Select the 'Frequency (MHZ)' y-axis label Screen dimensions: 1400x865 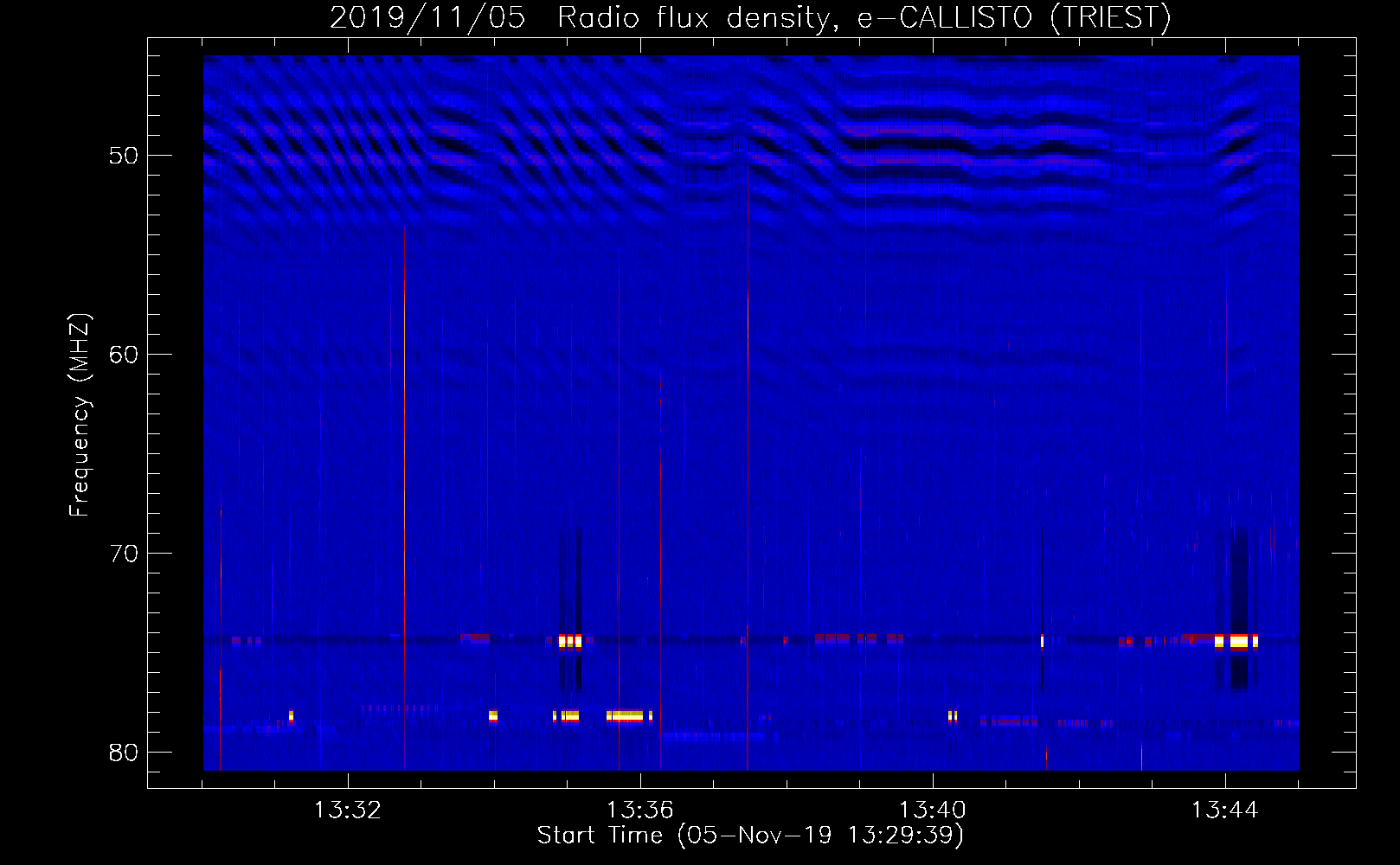(80, 415)
